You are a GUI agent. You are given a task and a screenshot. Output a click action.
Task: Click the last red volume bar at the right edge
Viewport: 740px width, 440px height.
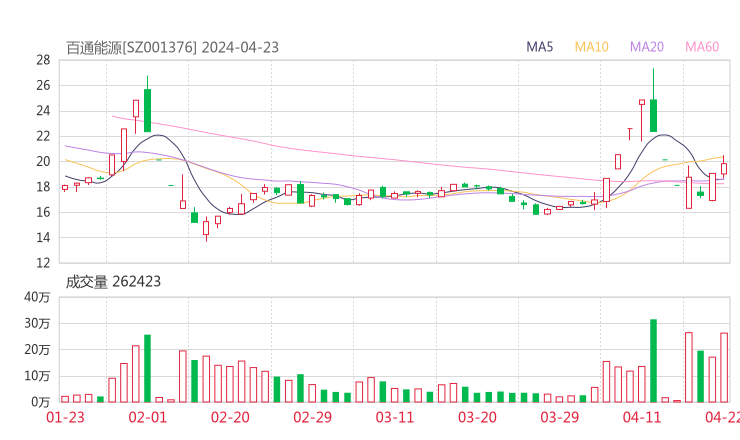tap(724, 367)
